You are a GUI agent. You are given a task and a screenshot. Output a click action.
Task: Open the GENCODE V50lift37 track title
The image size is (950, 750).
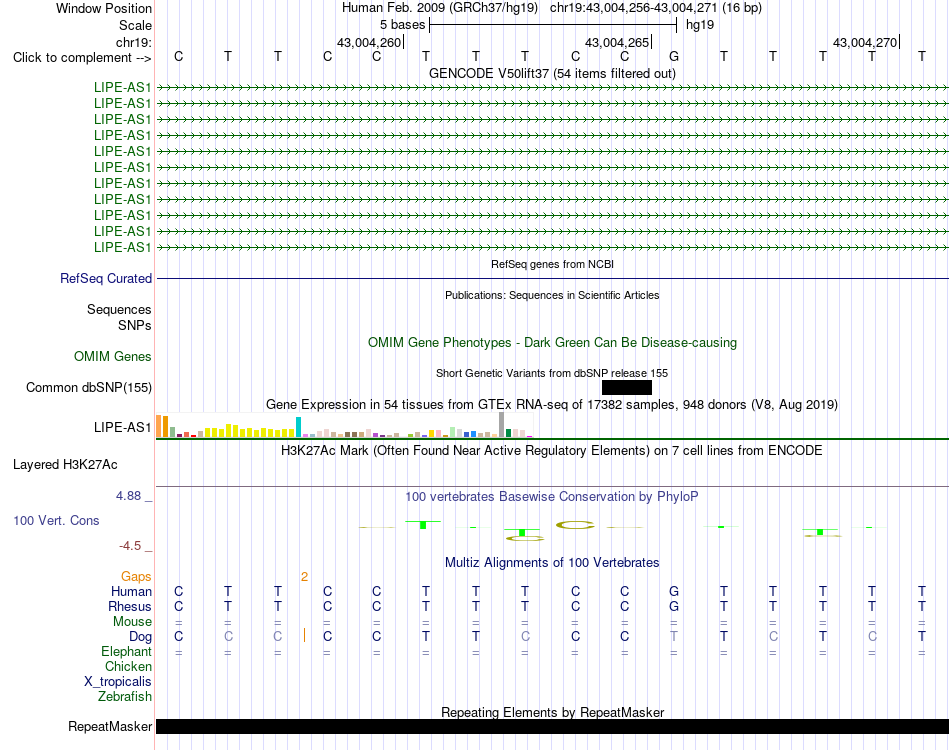[552, 73]
